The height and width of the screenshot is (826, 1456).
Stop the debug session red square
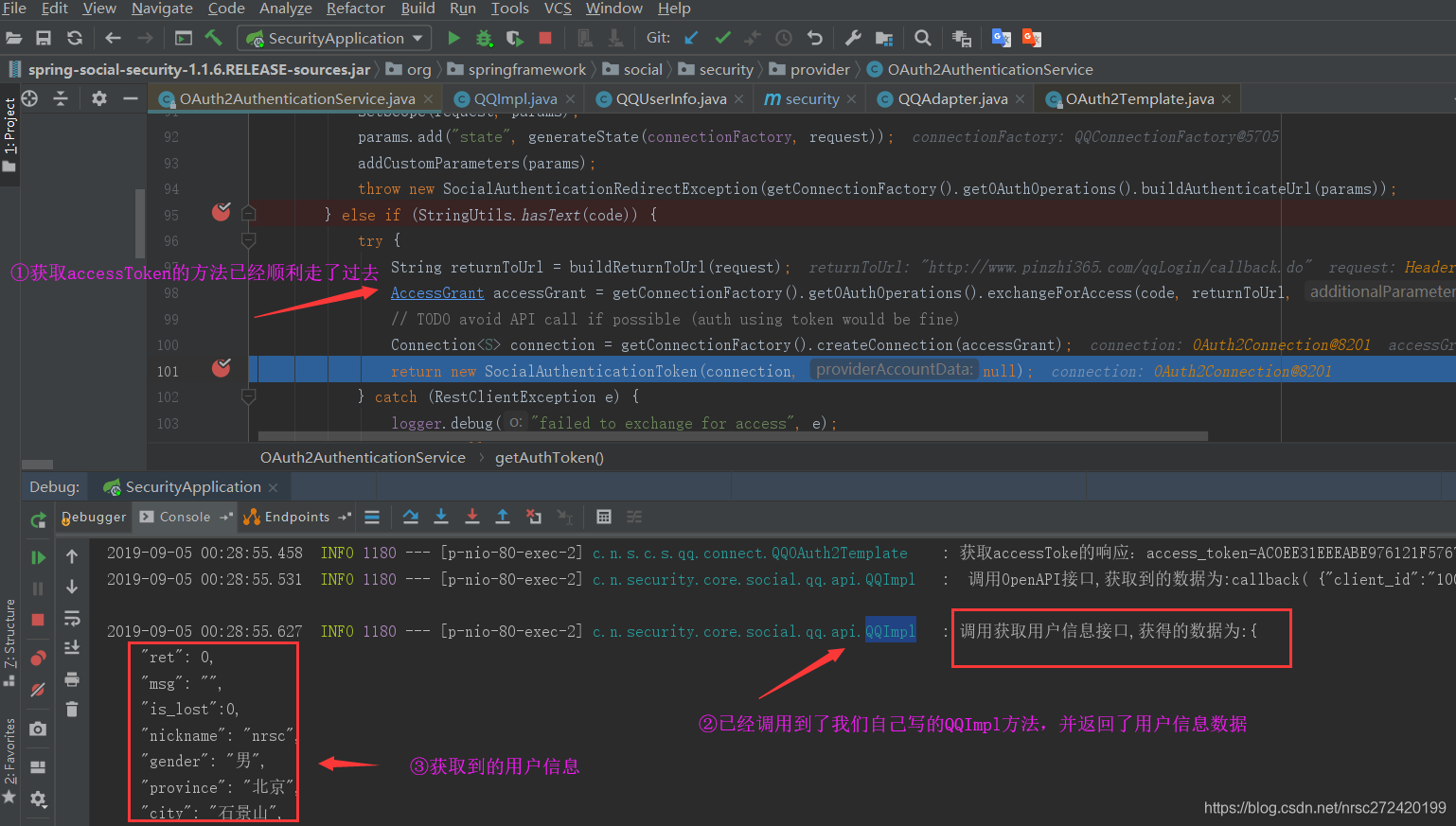[38, 620]
